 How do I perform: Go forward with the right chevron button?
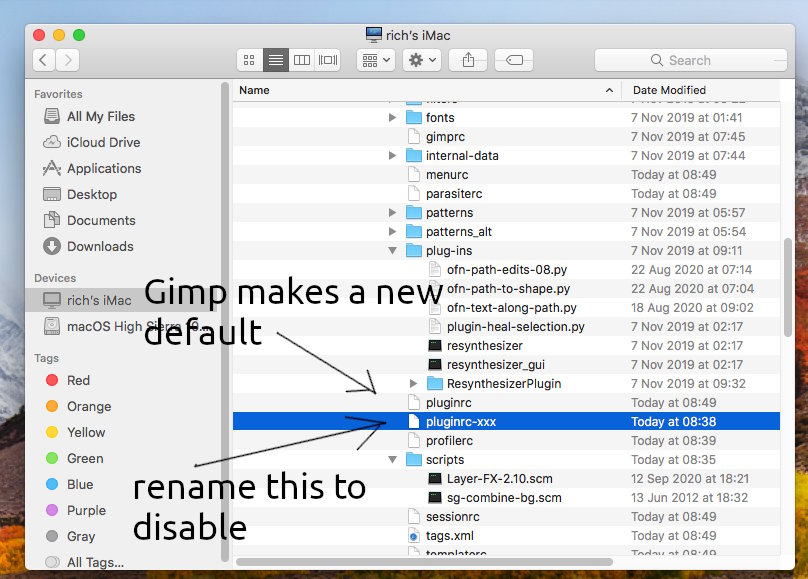pyautogui.click(x=68, y=60)
